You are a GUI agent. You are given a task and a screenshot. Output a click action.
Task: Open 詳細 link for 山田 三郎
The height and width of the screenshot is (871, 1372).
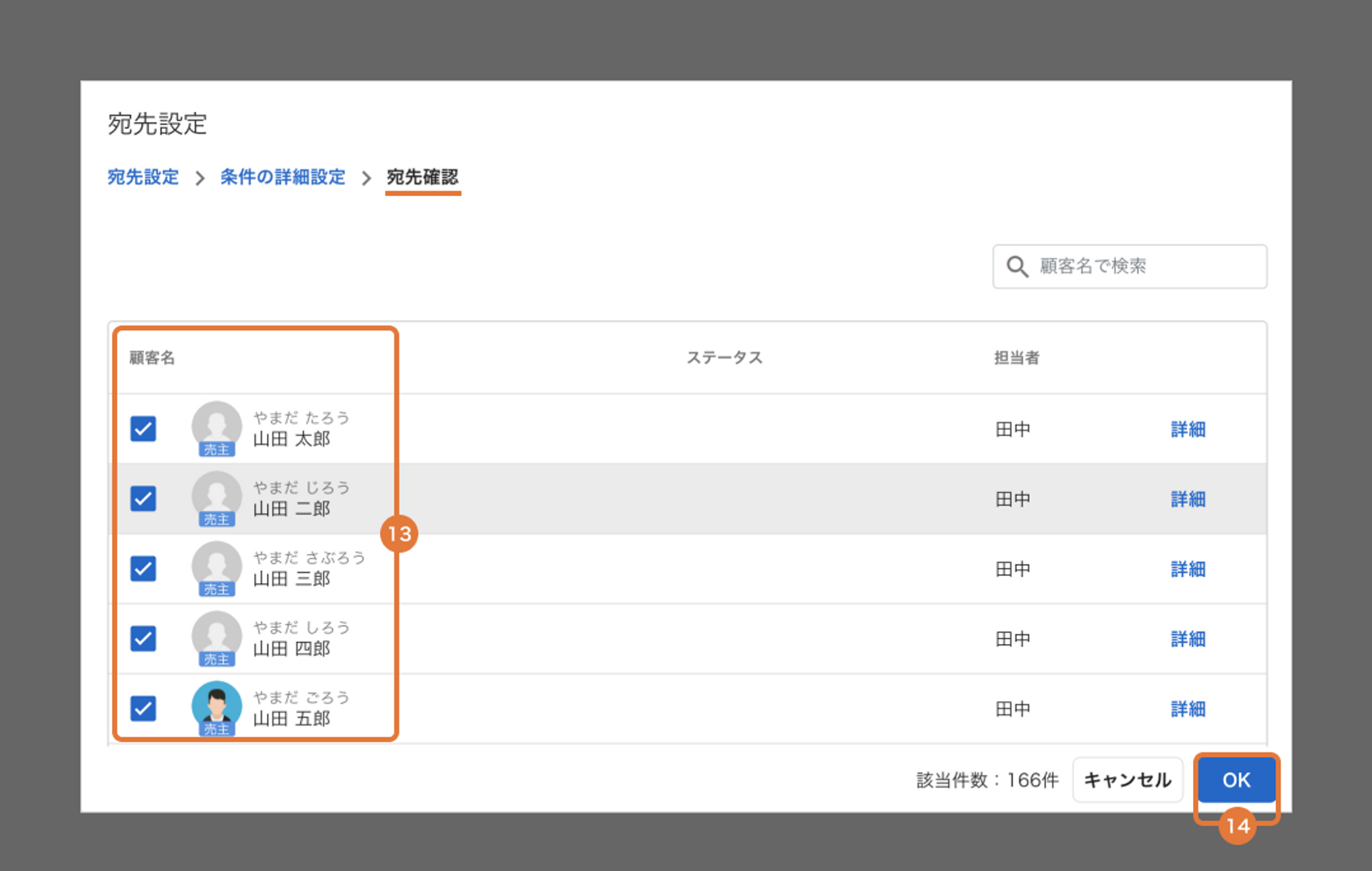(x=1188, y=569)
